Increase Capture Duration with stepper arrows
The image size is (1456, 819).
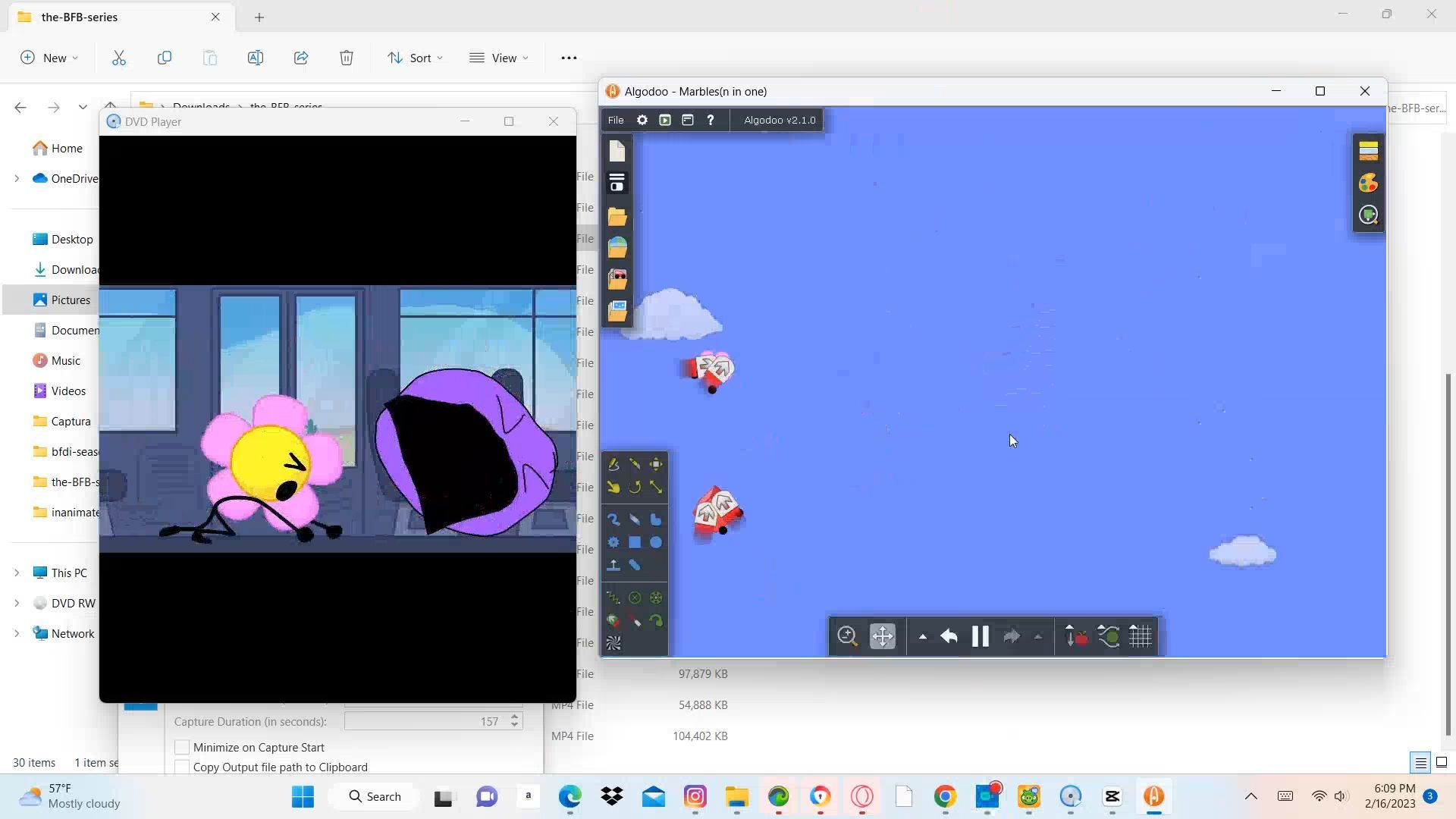pos(515,717)
